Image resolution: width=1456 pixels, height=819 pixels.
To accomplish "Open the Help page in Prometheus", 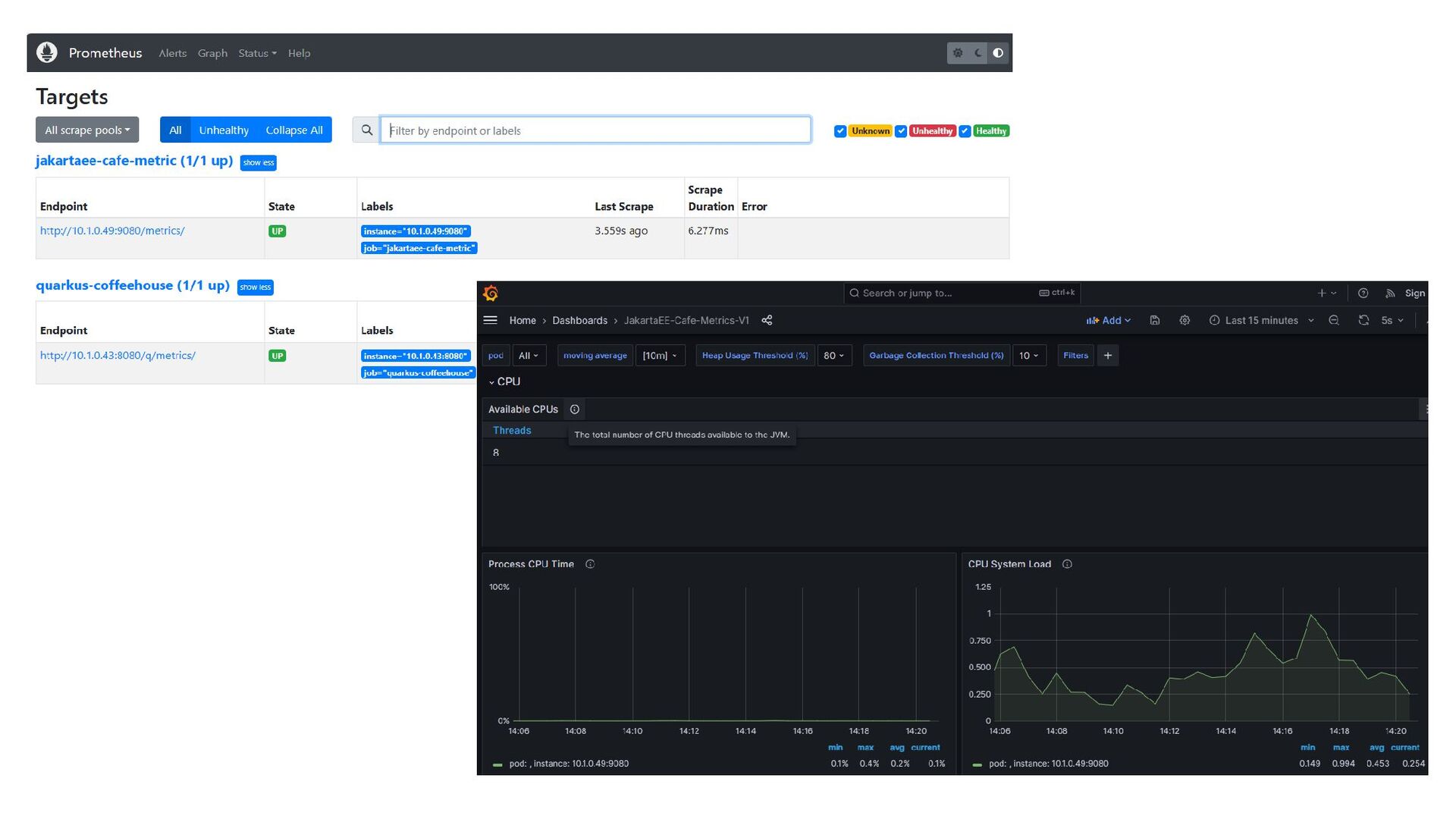I will (299, 53).
